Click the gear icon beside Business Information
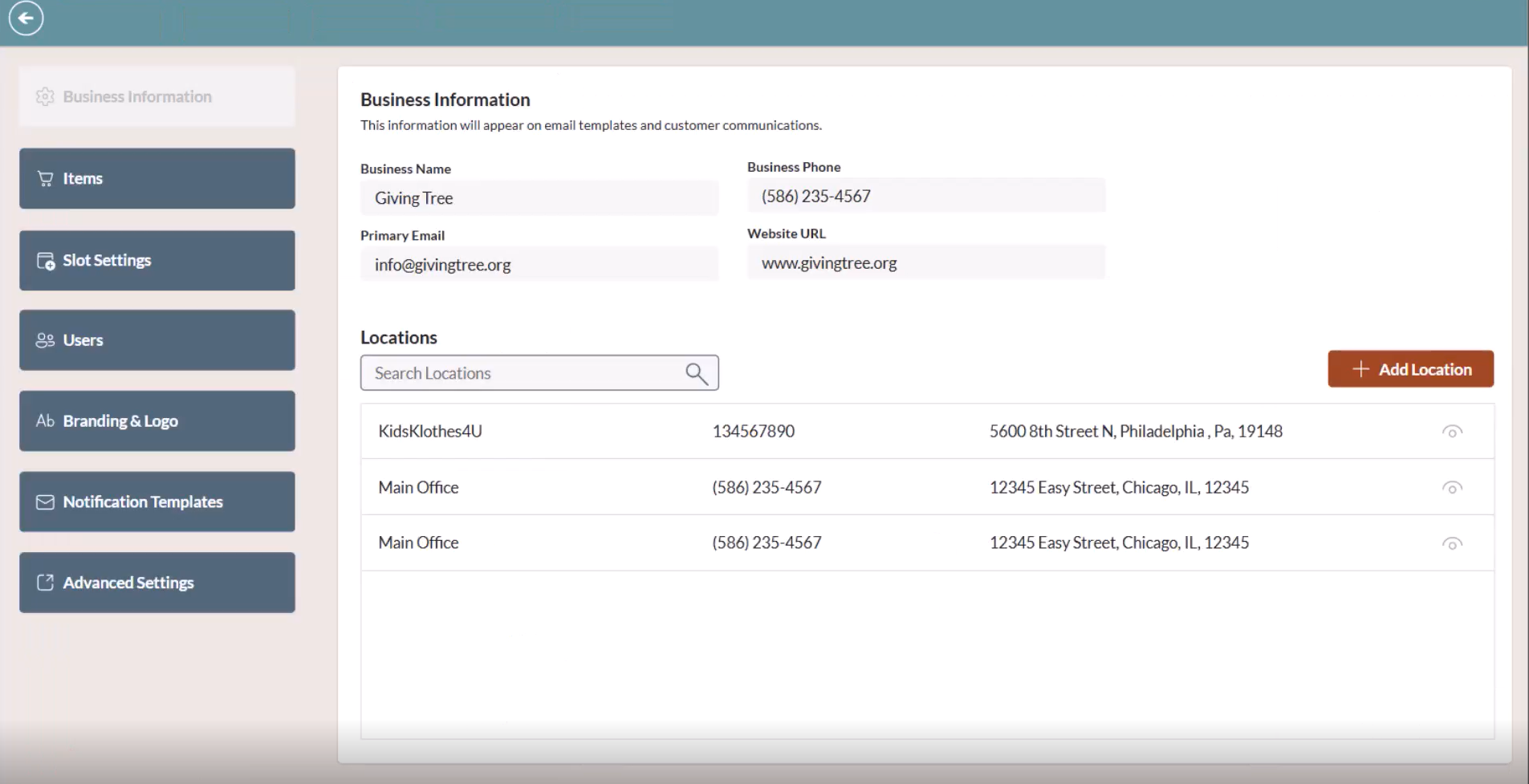This screenshot has height=784, width=1529. [x=45, y=96]
